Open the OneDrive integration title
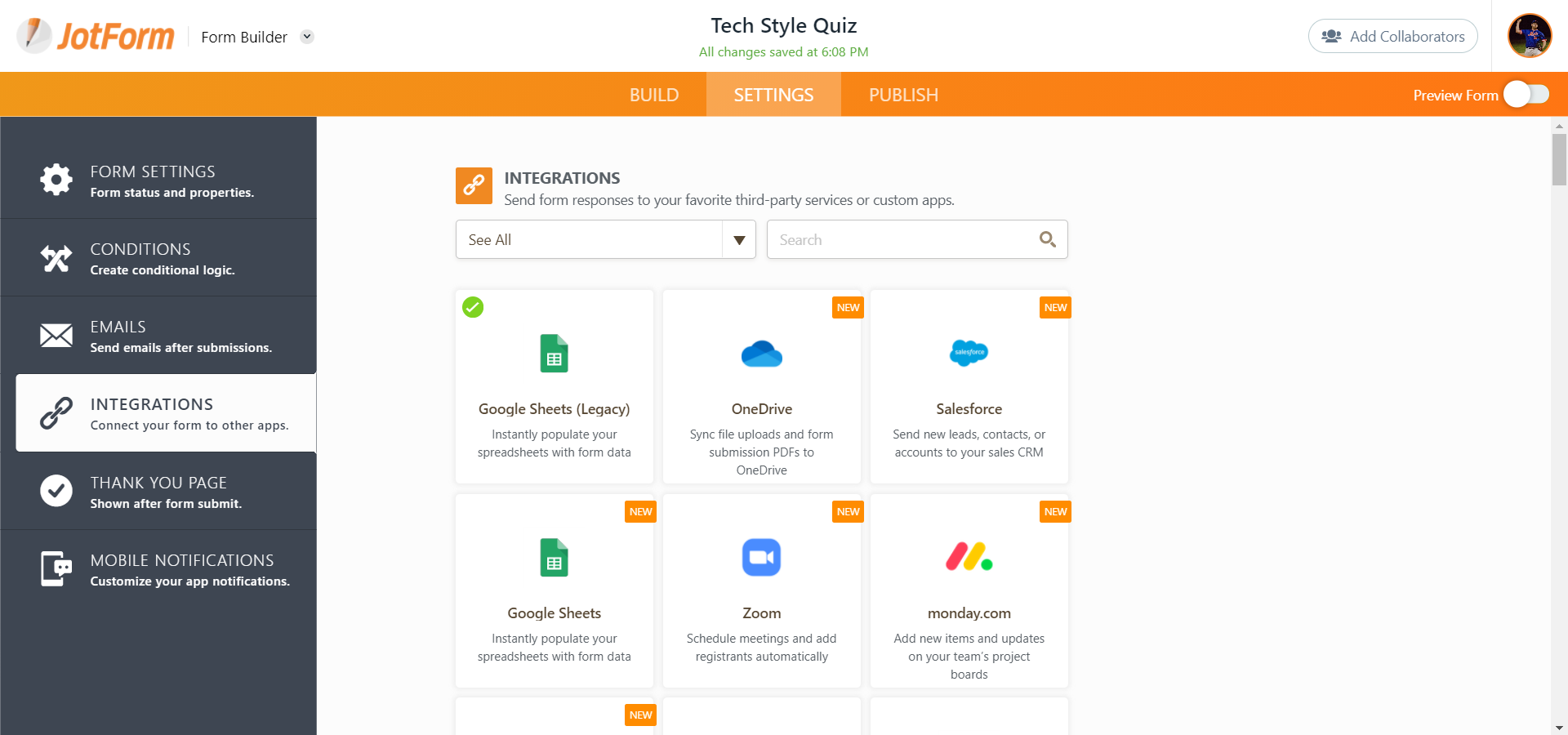 tap(762, 409)
